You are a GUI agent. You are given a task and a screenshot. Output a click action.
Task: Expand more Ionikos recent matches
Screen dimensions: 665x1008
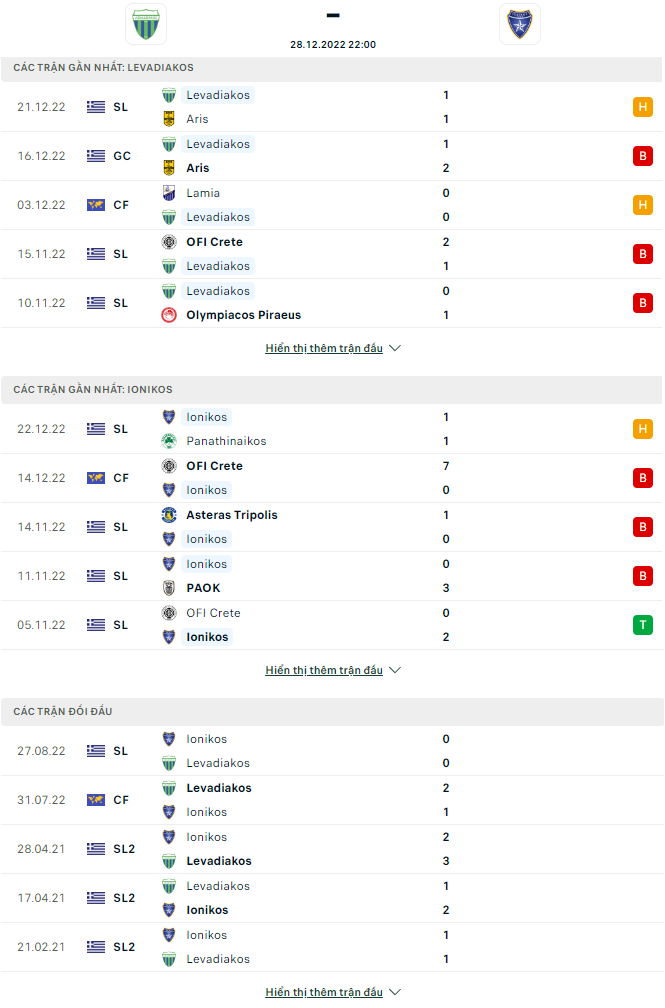tap(332, 670)
